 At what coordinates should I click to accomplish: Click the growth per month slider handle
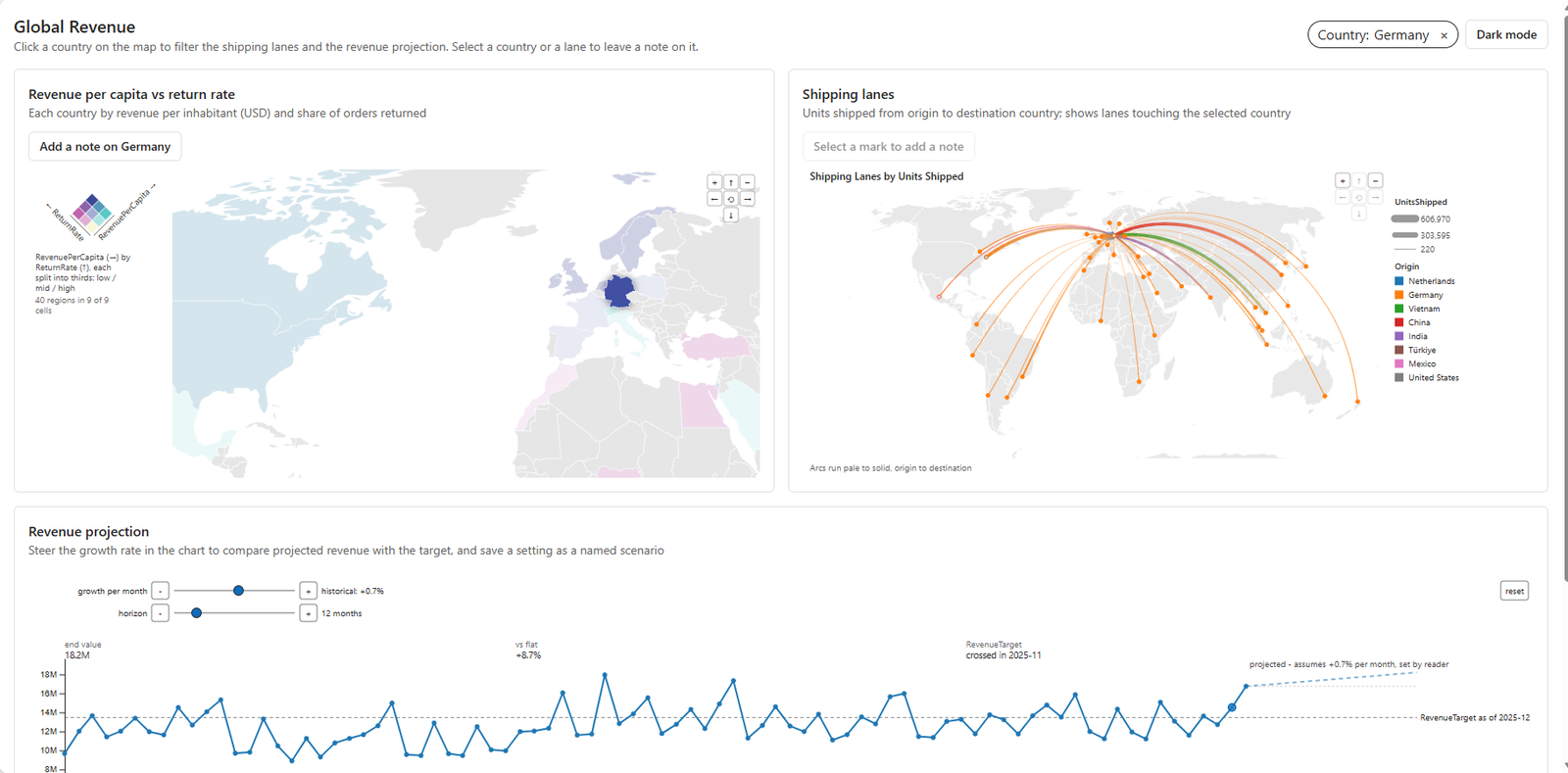[x=238, y=591]
